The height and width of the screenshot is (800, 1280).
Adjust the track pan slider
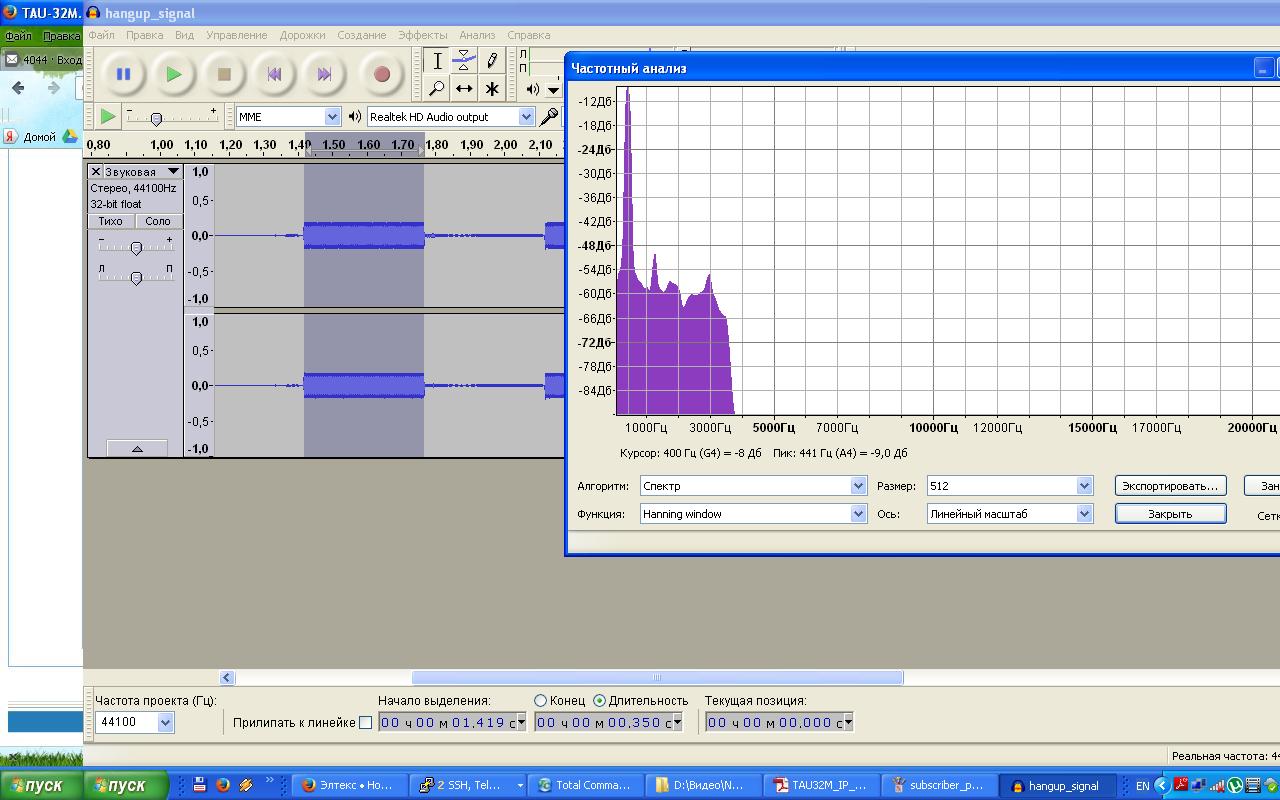(x=136, y=278)
